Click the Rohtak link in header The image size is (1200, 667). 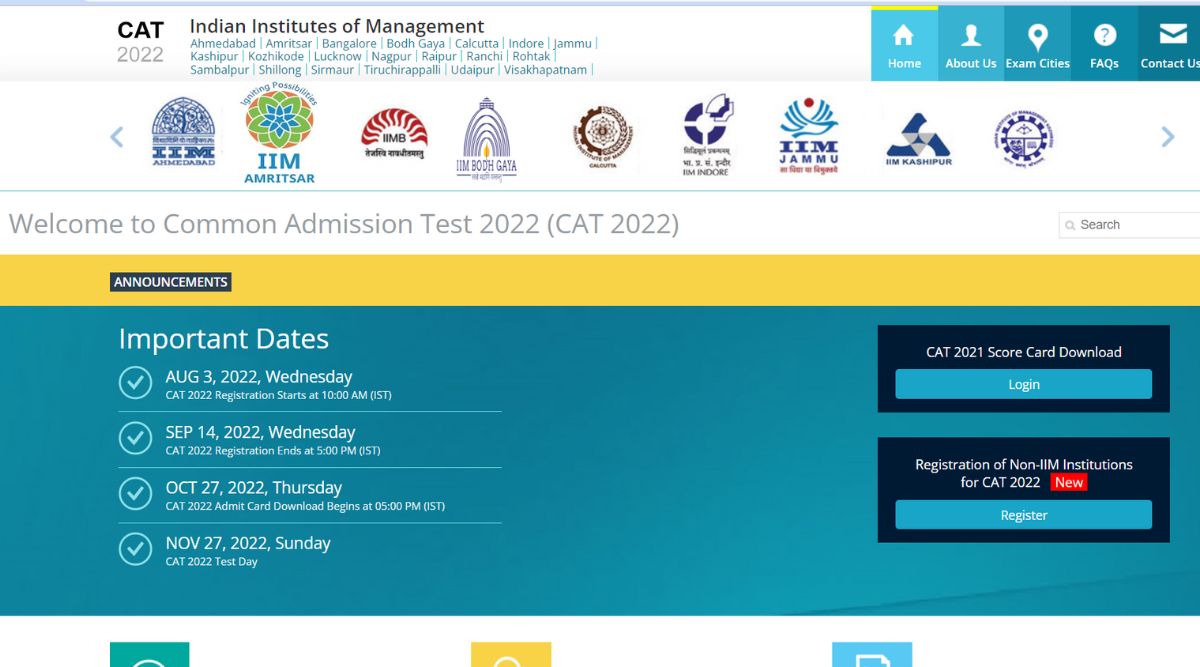click(x=532, y=57)
